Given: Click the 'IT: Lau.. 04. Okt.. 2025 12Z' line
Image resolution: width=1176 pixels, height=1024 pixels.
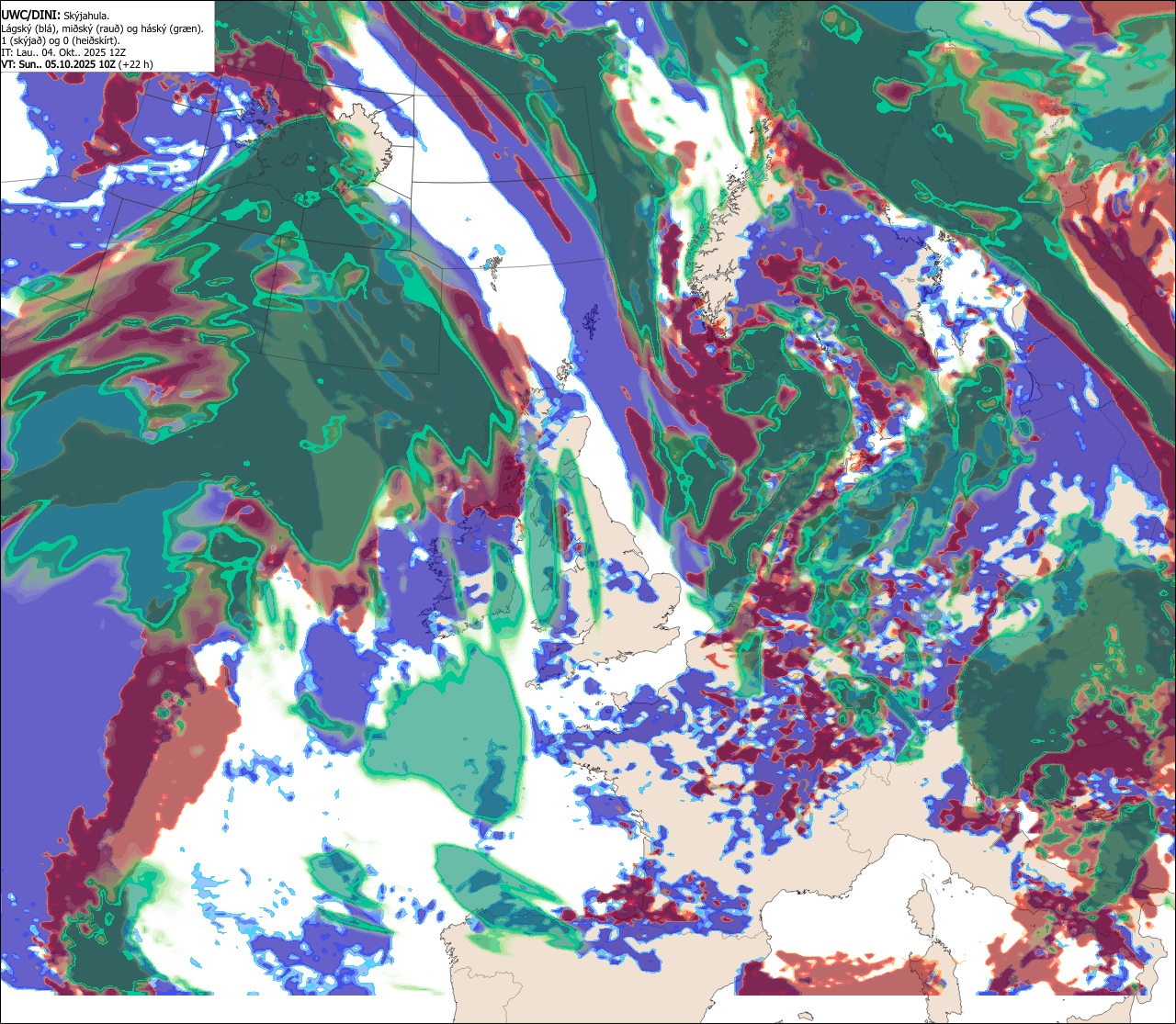Looking at the screenshot, I should 63,52.
